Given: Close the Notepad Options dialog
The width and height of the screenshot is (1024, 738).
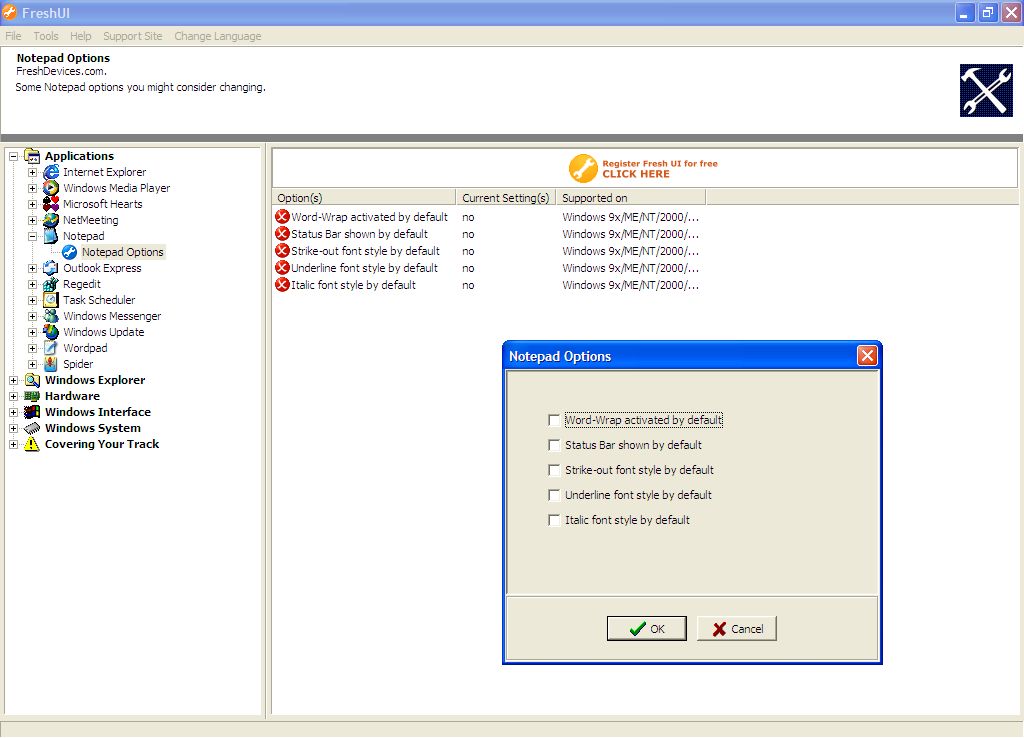Looking at the screenshot, I should pos(867,356).
